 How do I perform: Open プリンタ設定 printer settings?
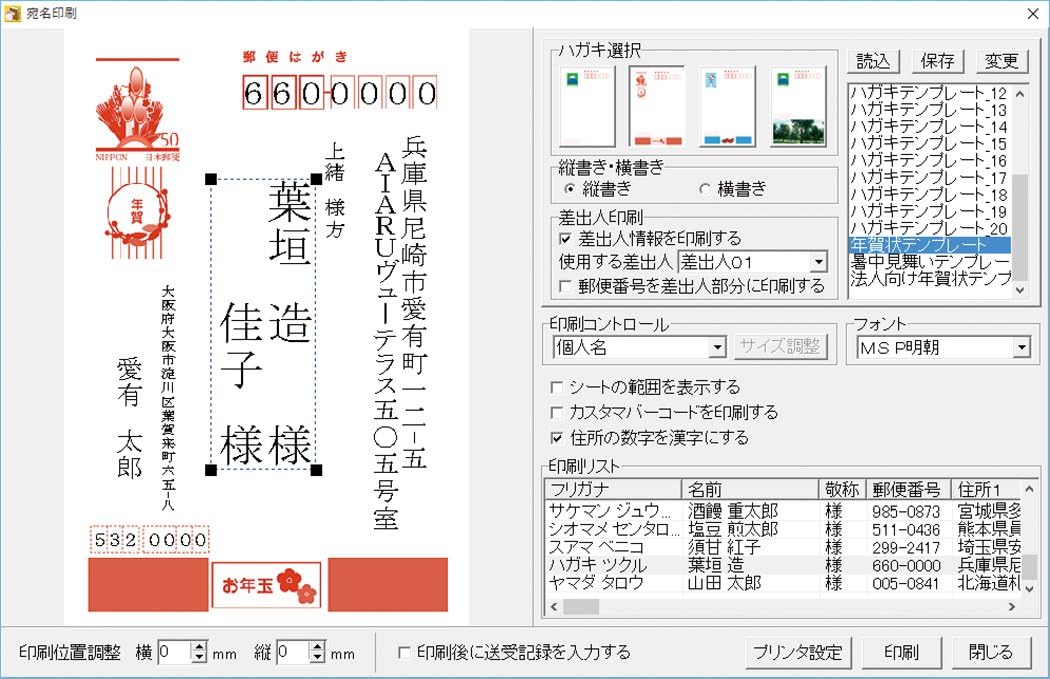tap(796, 653)
